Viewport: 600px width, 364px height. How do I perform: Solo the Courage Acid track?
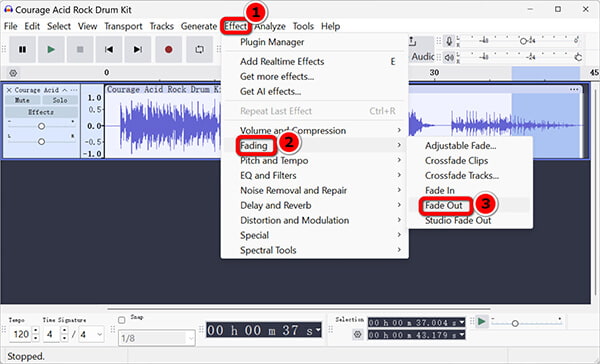(60, 100)
